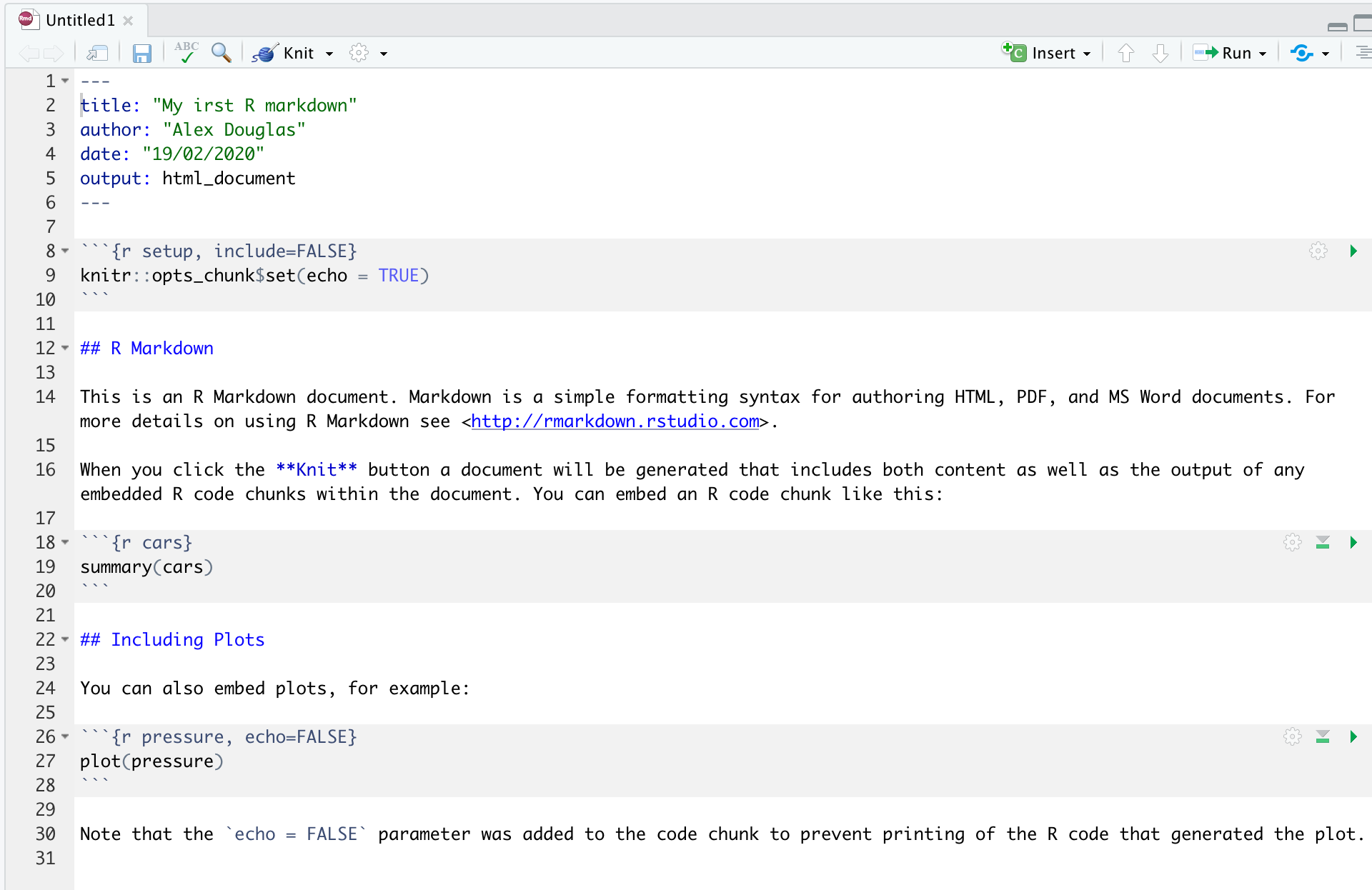Screen dimensions: 1372x890
Task: Click the {r setup, include=FALSE} chunk header
Action: [219, 251]
